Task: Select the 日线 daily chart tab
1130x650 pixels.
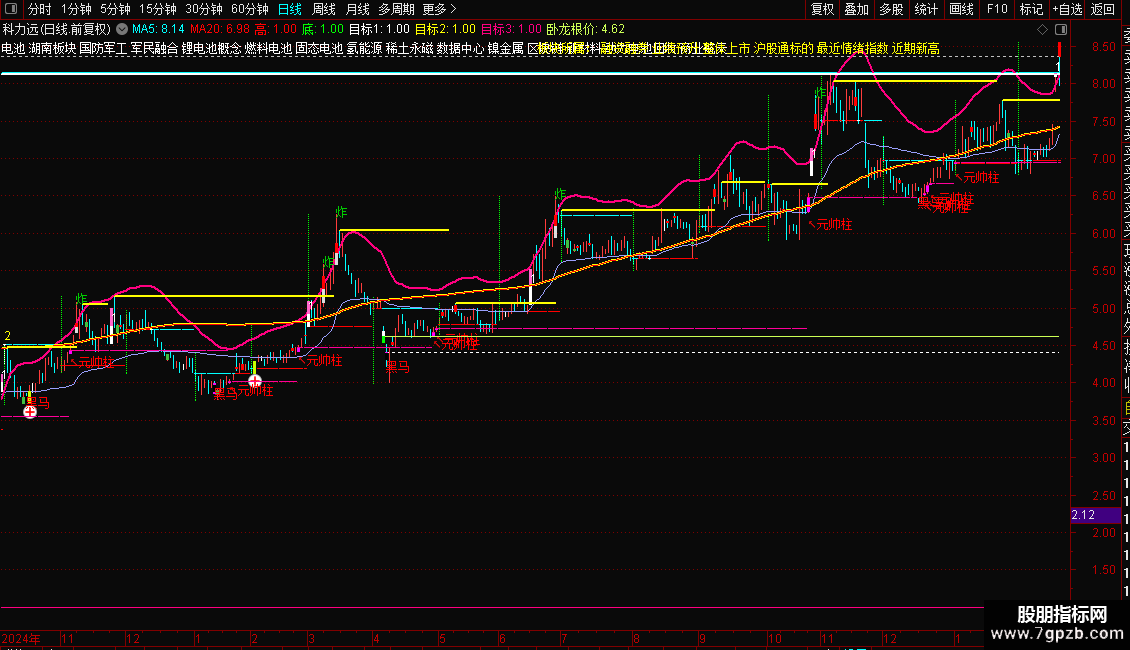Action: (290, 9)
